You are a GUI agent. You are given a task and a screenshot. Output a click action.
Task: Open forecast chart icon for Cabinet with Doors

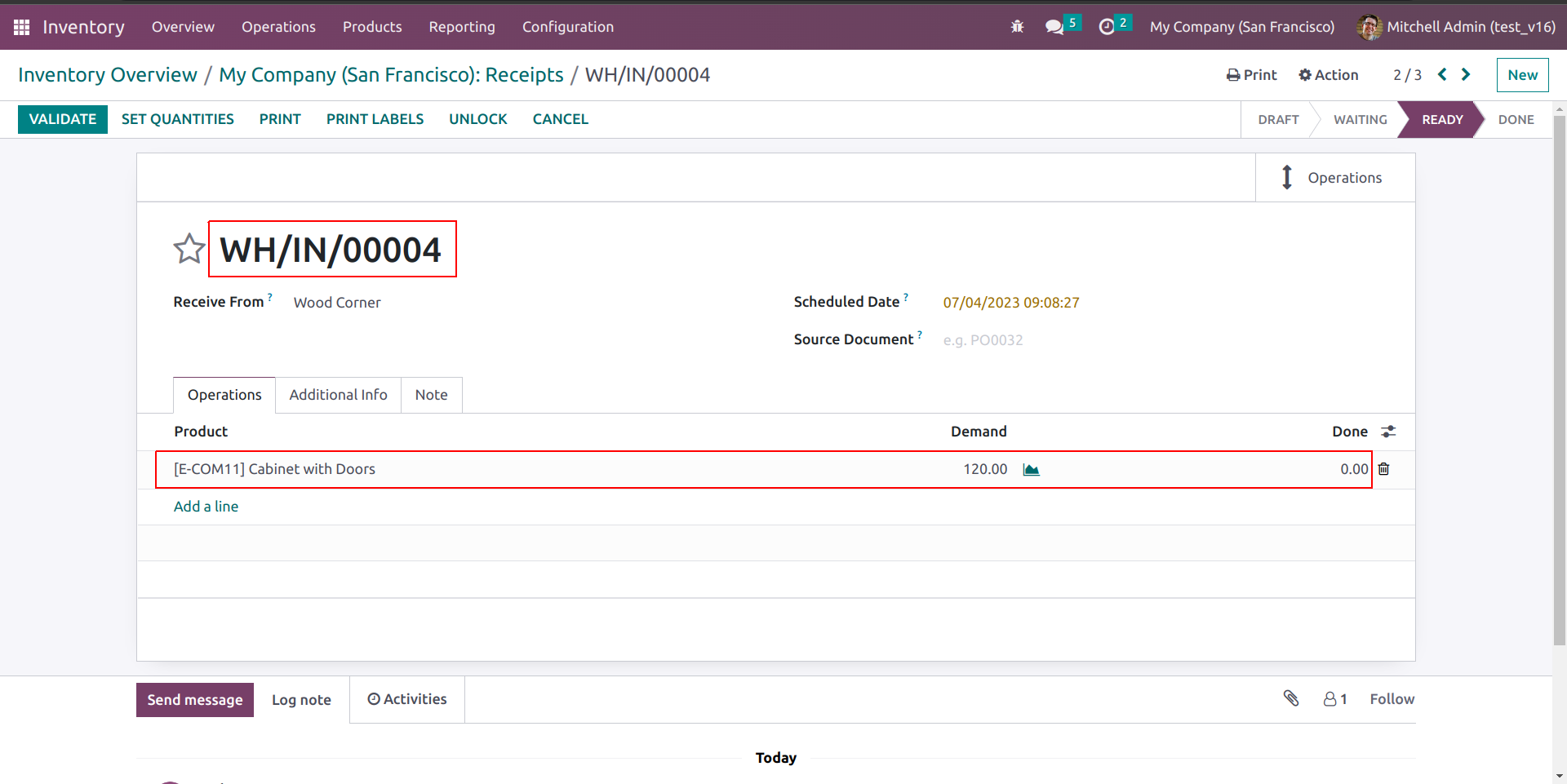pyautogui.click(x=1032, y=469)
